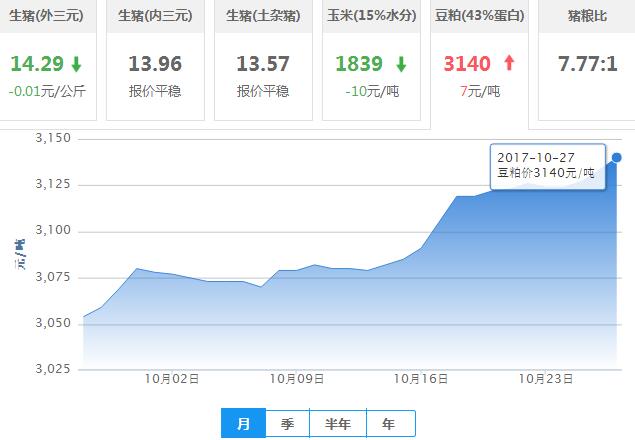The width and height of the screenshot is (635, 440).
Task: Click the 元/吨 vertical axis title
Action: click(x=20, y=254)
